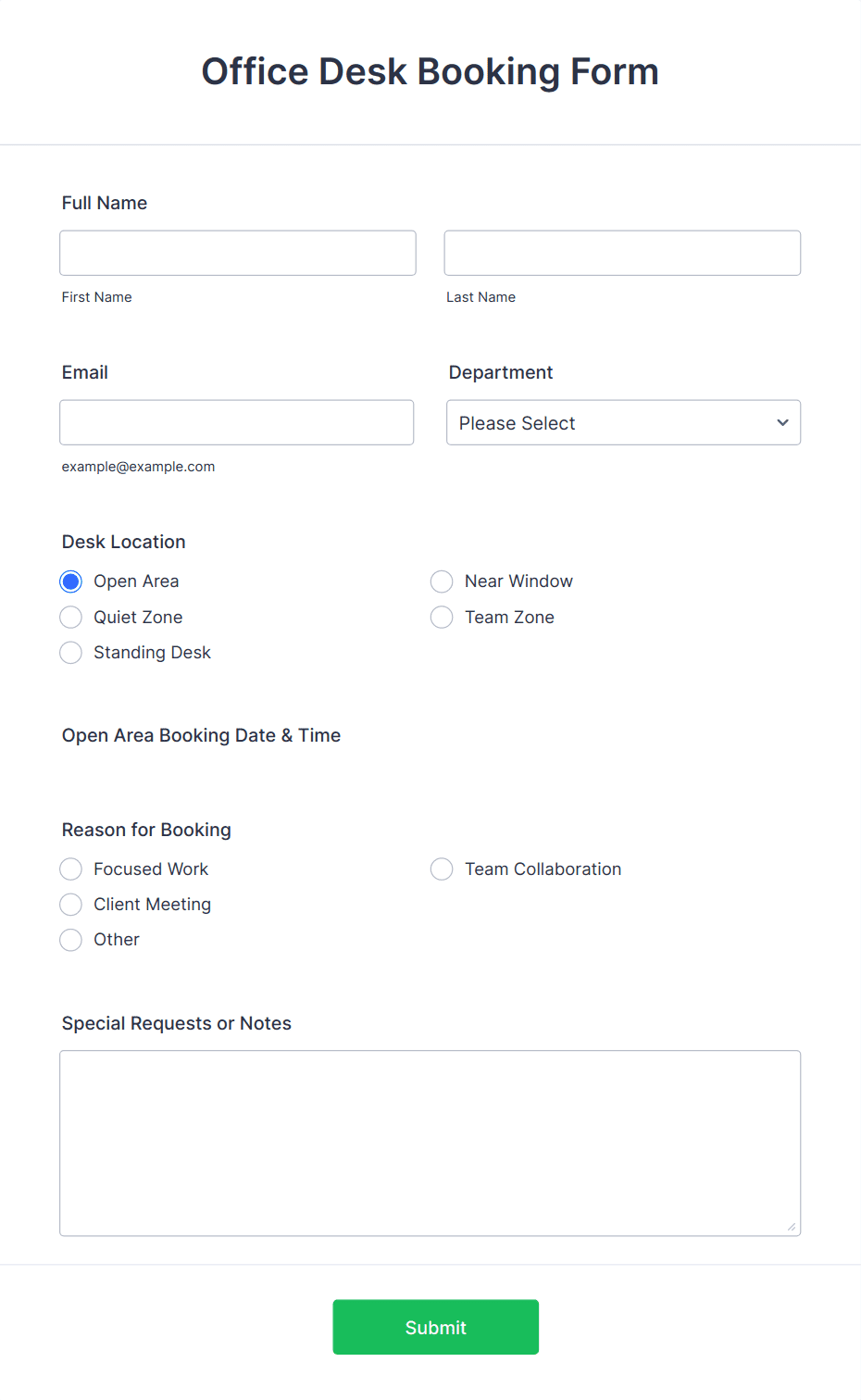Click the Reason for Booking heading
Image resolution: width=861 pixels, height=1400 pixels.
146,830
